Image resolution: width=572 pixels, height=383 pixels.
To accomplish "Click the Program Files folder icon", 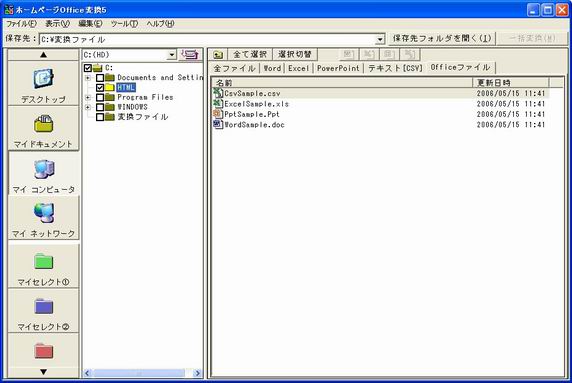I will pyautogui.click(x=110, y=97).
